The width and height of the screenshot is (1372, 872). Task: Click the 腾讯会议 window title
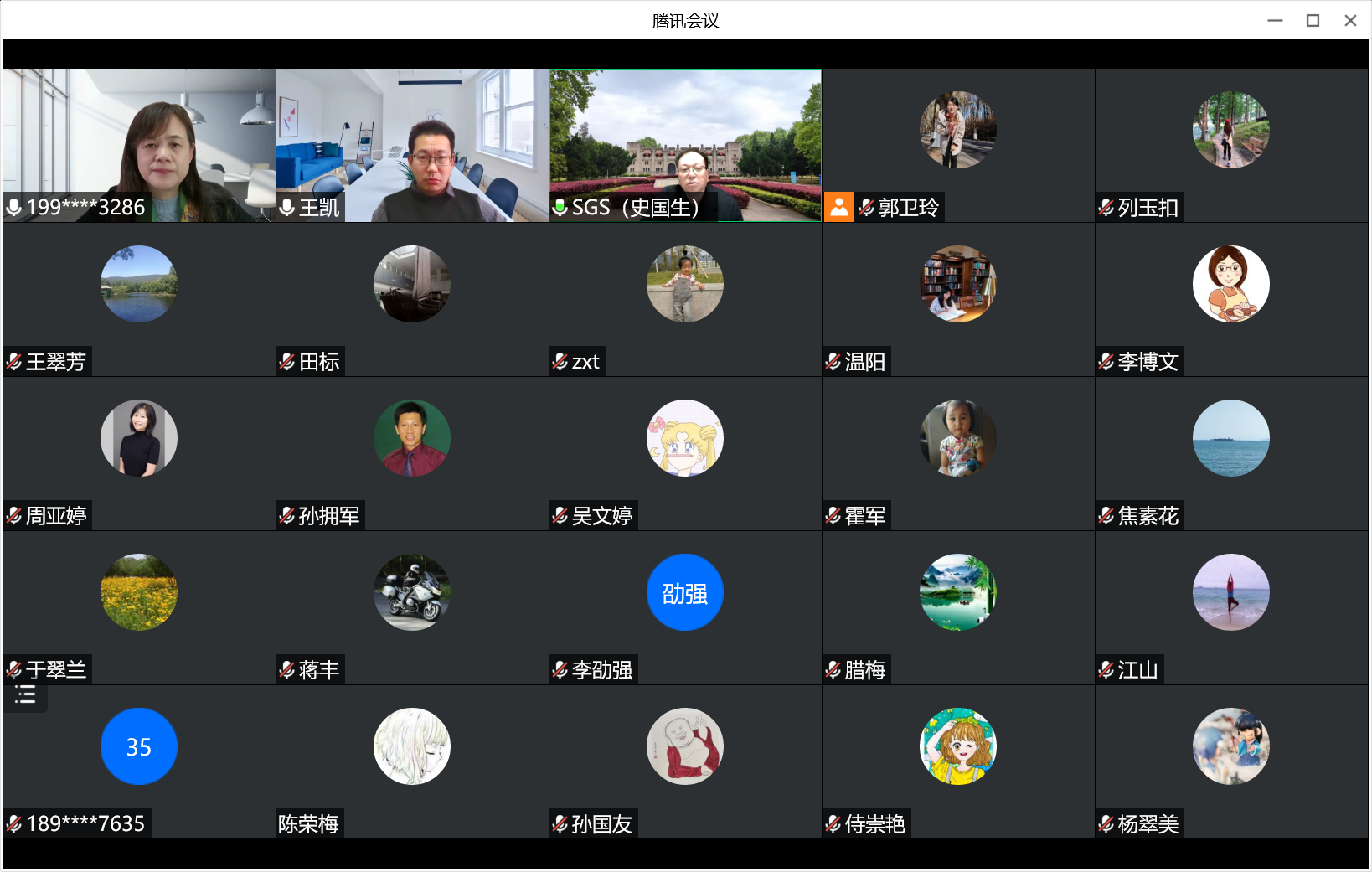(686, 21)
